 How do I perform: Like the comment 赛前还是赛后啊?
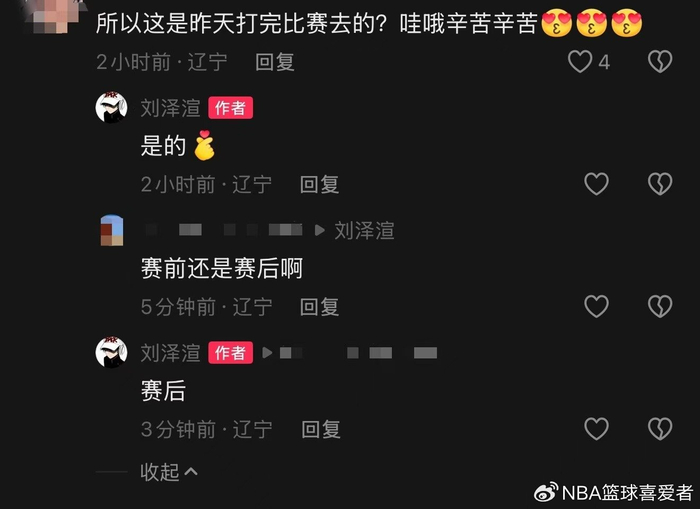click(x=596, y=306)
